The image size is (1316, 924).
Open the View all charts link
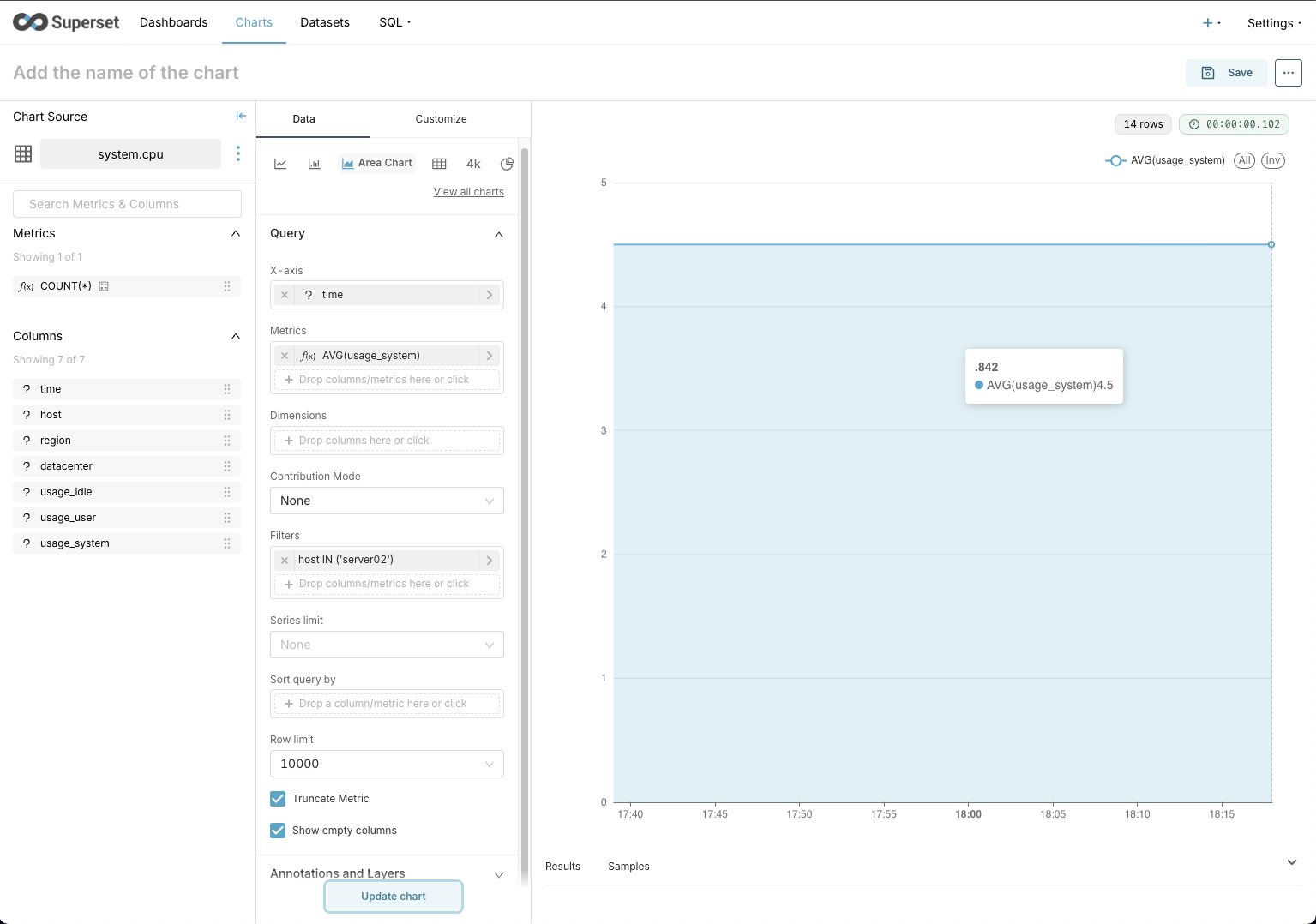(468, 192)
